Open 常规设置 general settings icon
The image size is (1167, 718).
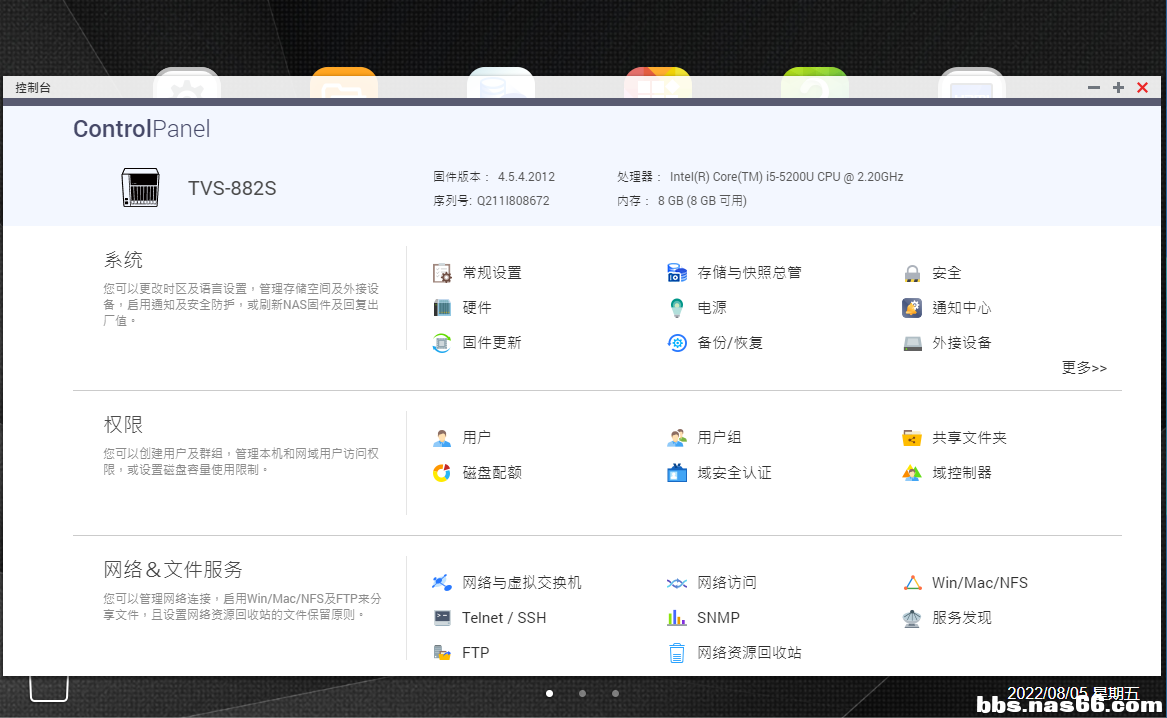442,273
